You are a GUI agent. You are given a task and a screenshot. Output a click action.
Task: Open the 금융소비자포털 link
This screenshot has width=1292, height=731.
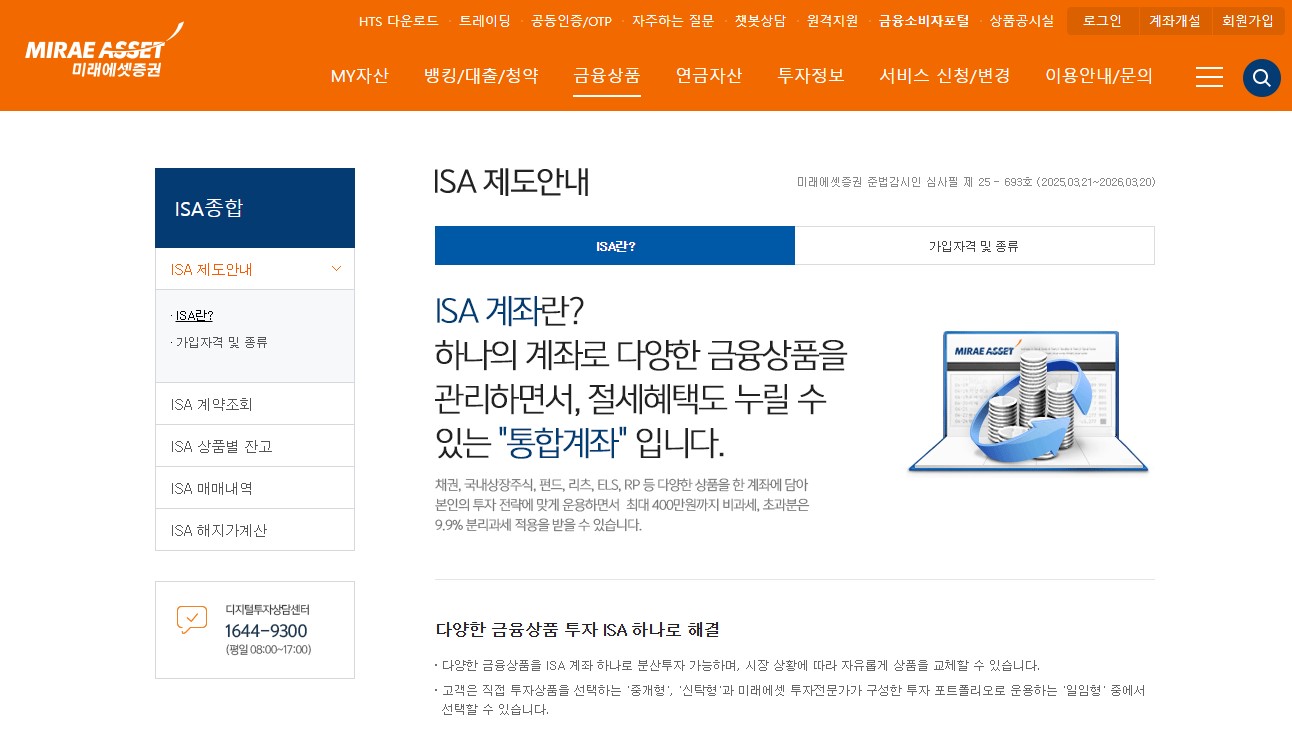click(x=924, y=21)
